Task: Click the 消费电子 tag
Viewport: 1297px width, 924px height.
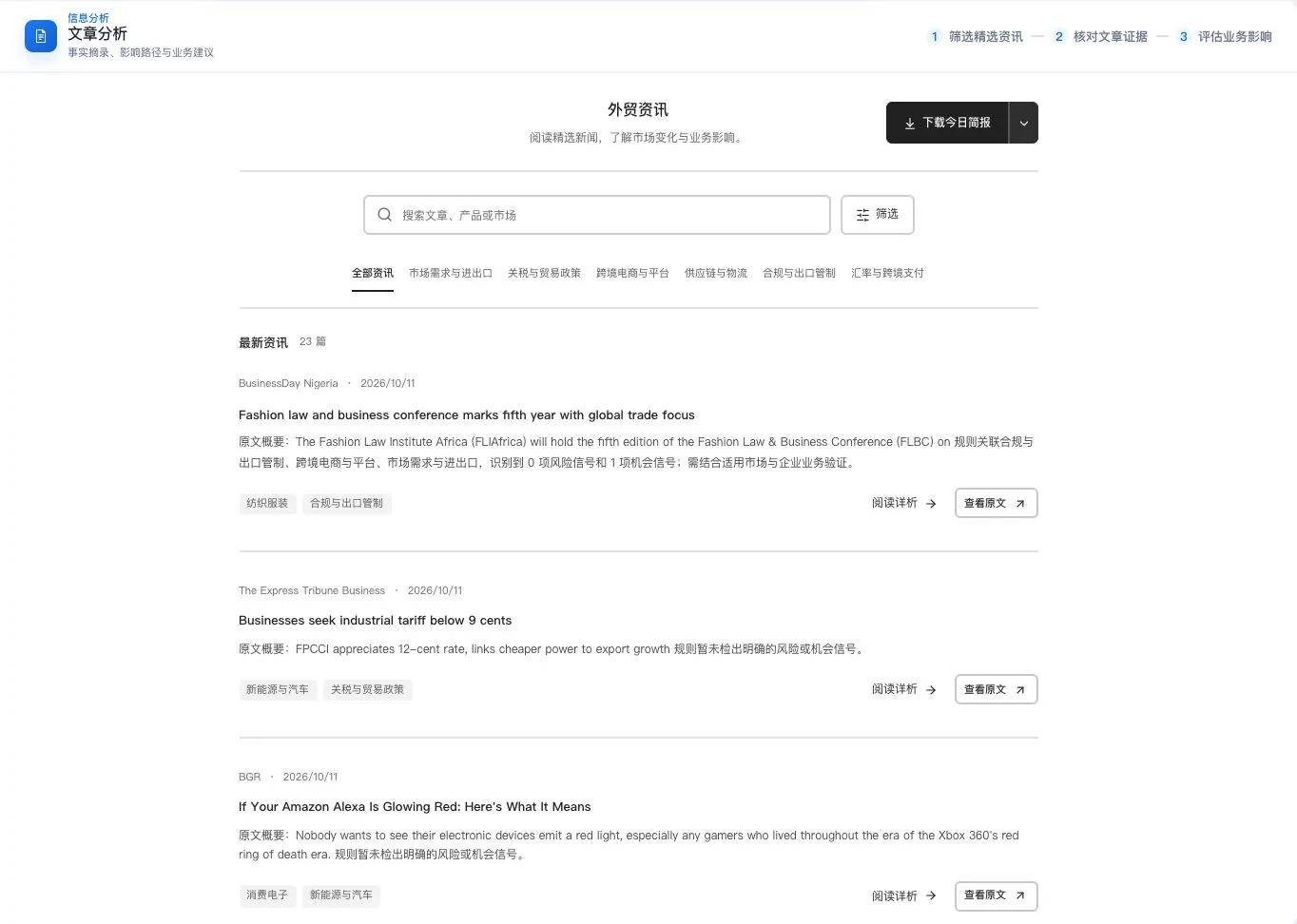Action: (x=267, y=895)
